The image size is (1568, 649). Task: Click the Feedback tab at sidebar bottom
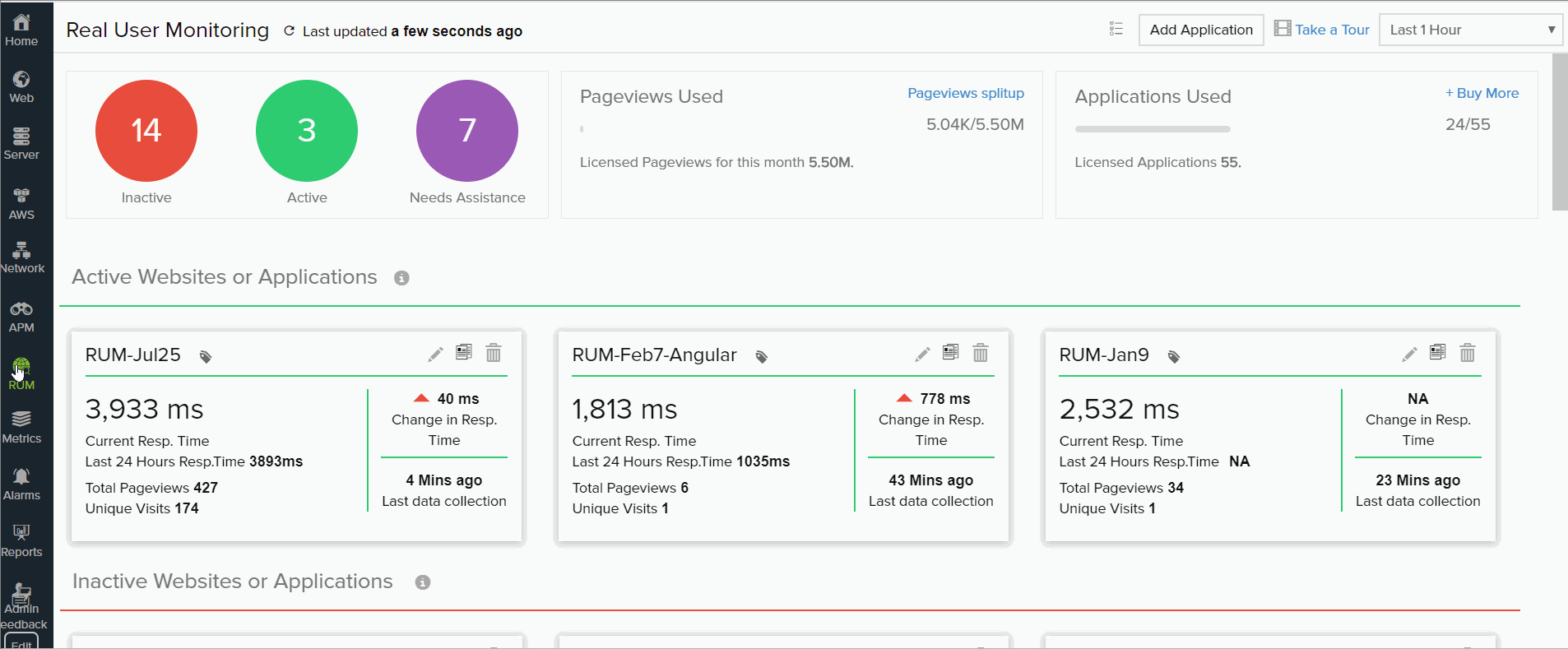click(x=23, y=624)
